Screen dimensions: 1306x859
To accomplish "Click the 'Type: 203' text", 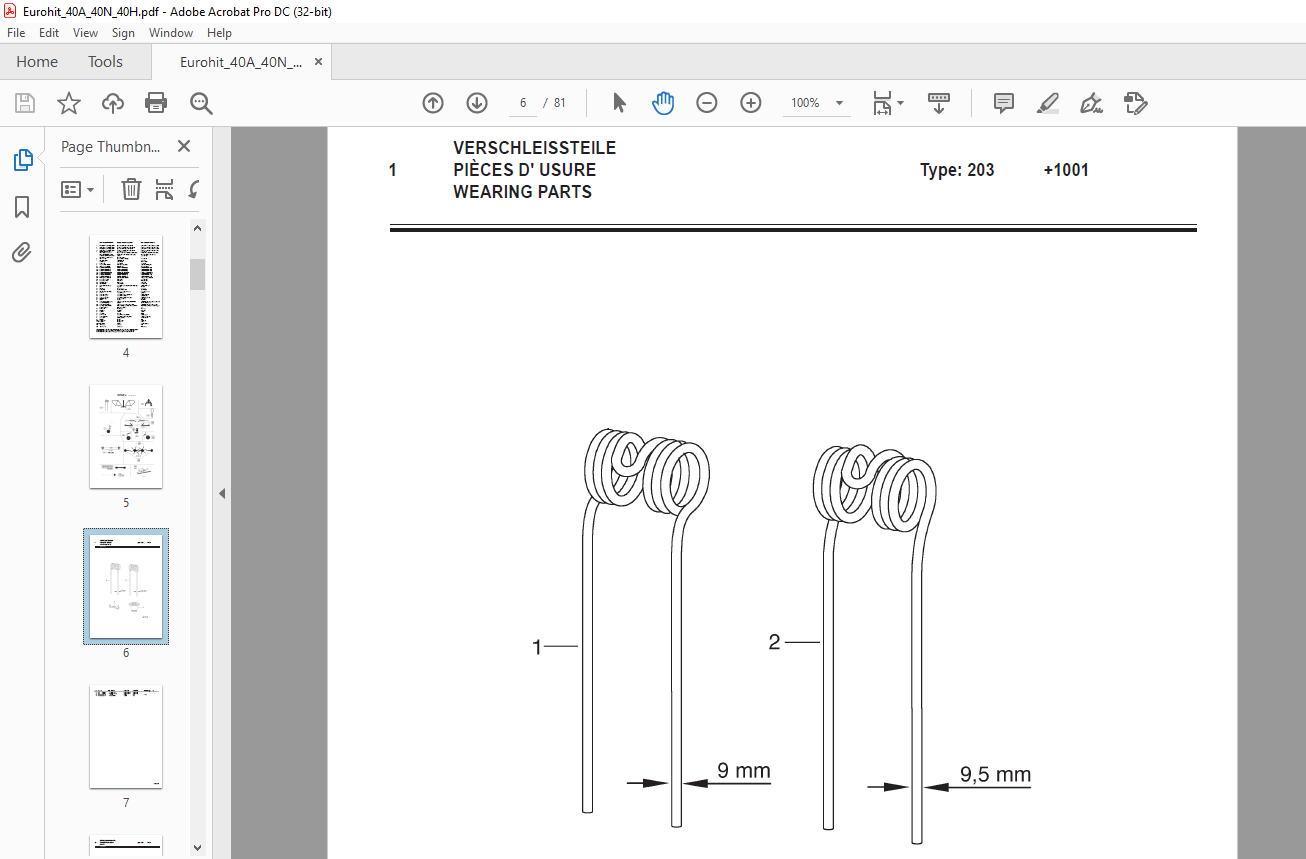I will (957, 170).
